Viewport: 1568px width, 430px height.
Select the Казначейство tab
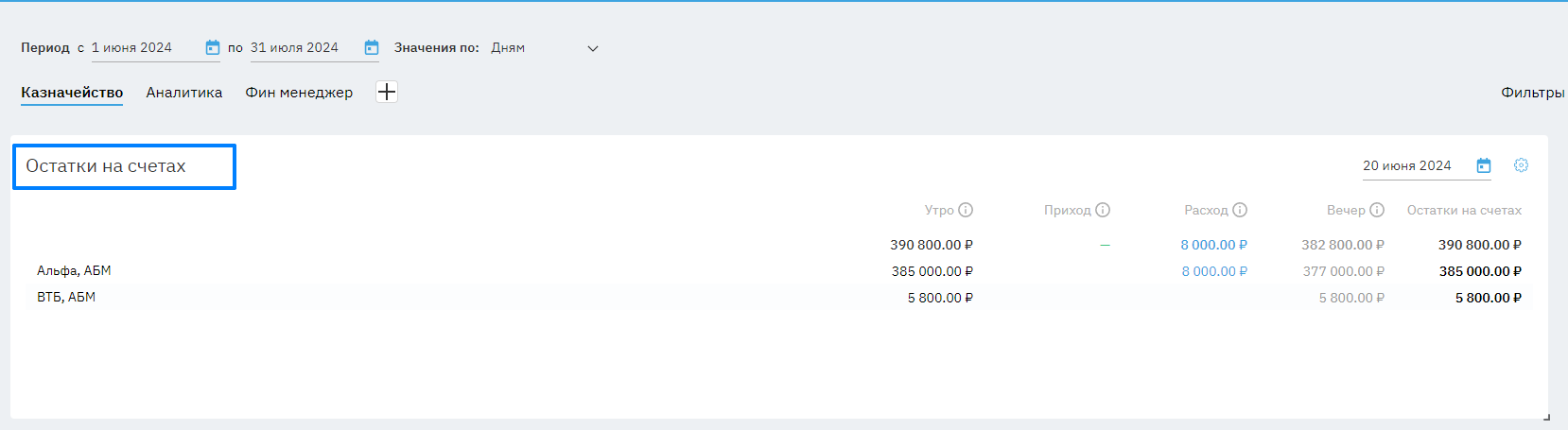point(72,93)
